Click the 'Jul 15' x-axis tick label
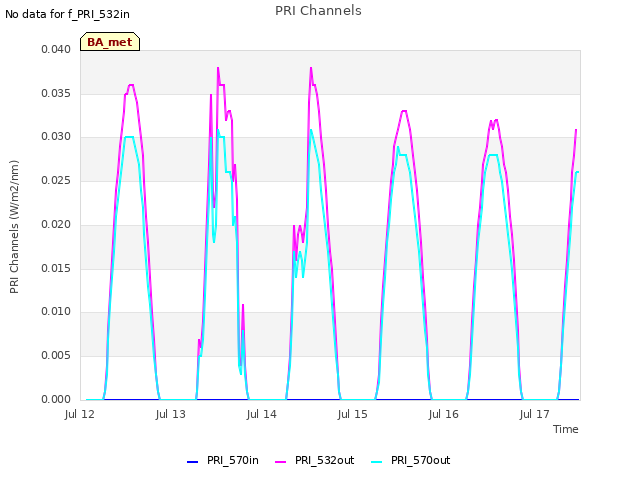This screenshot has width=640, height=480. click(353, 414)
